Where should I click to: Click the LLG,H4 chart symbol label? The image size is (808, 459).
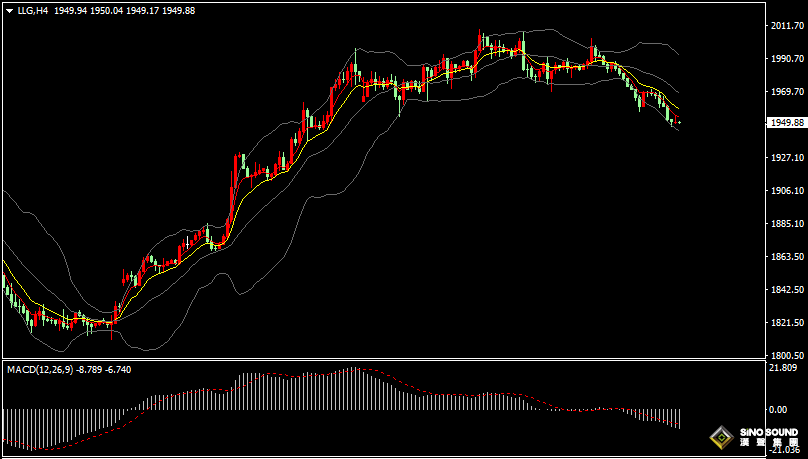pyautogui.click(x=33, y=10)
